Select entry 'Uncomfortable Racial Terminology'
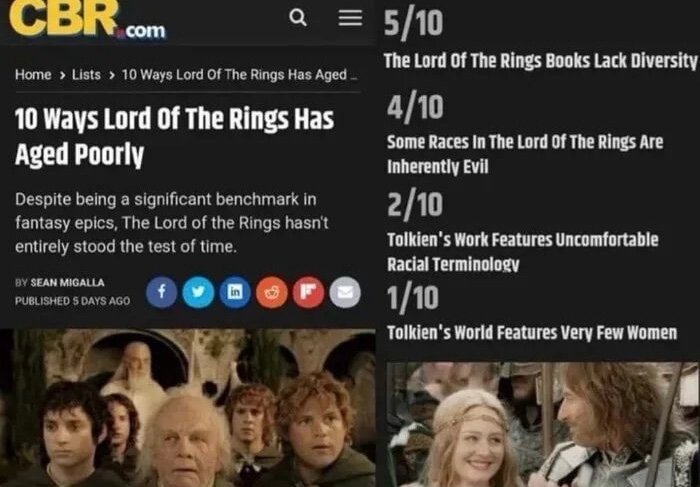700x487 pixels. tap(522, 252)
